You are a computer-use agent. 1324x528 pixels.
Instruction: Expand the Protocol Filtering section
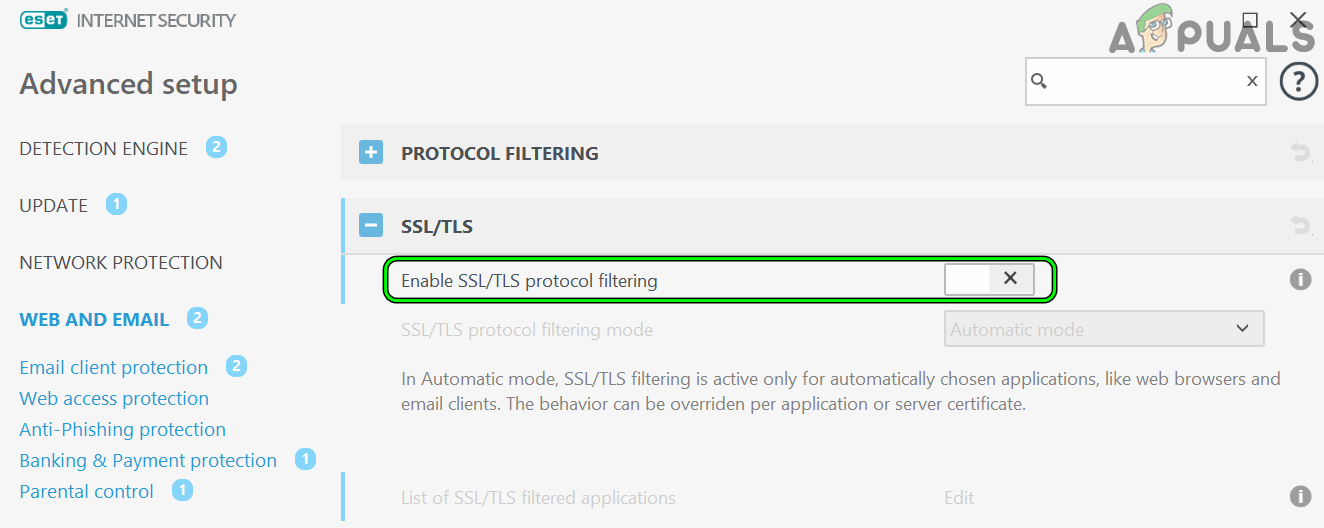(371, 153)
